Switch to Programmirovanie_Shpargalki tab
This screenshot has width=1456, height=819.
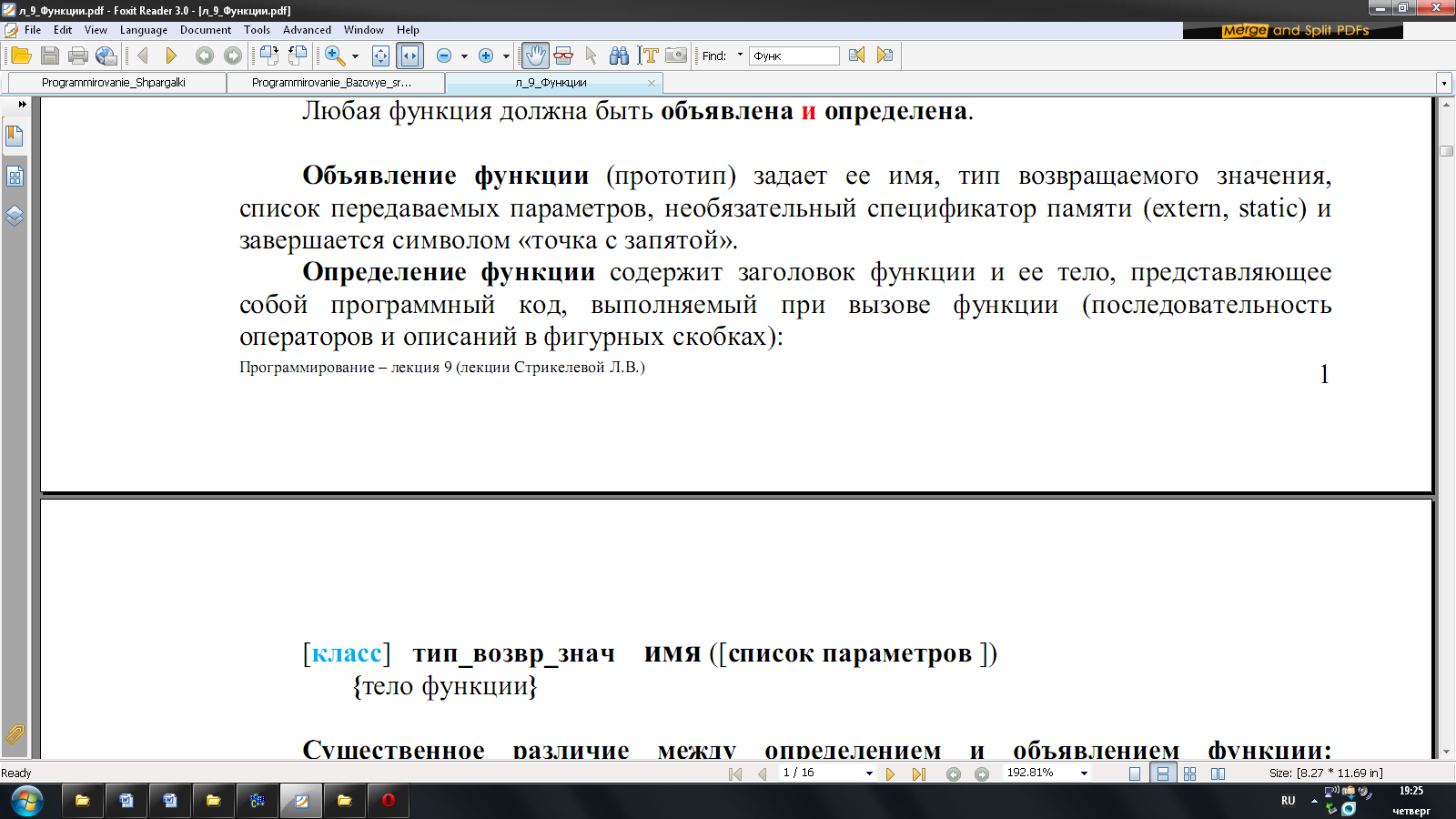pyautogui.click(x=116, y=83)
